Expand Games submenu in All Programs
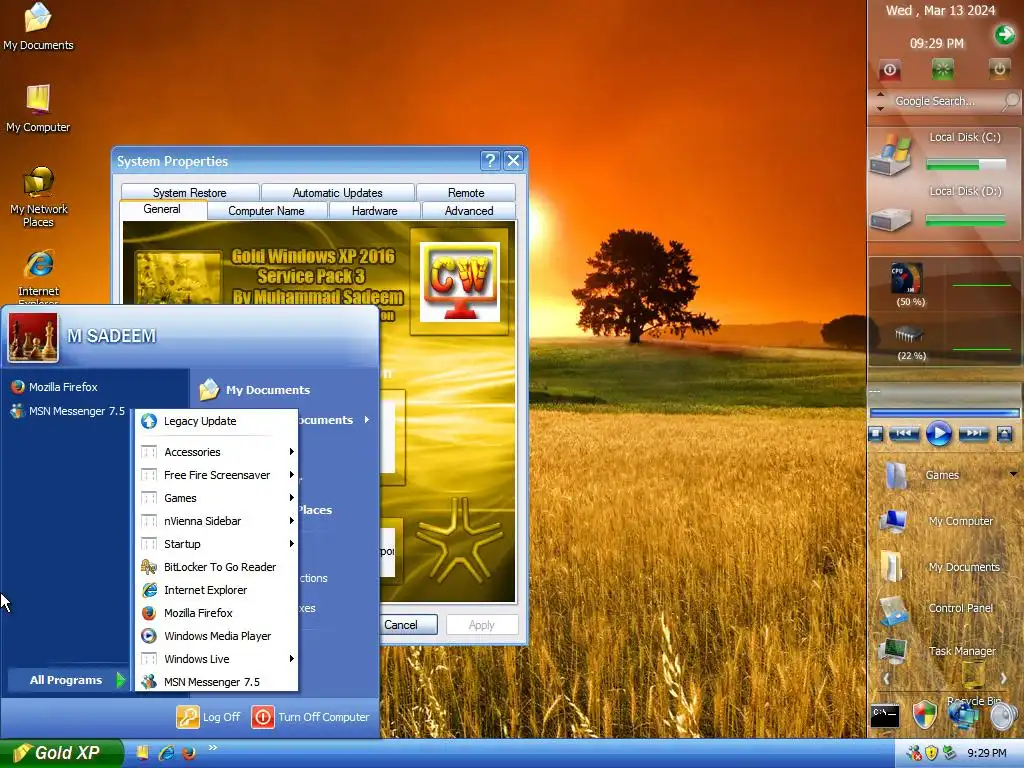The width and height of the screenshot is (1024, 768). pos(217,498)
